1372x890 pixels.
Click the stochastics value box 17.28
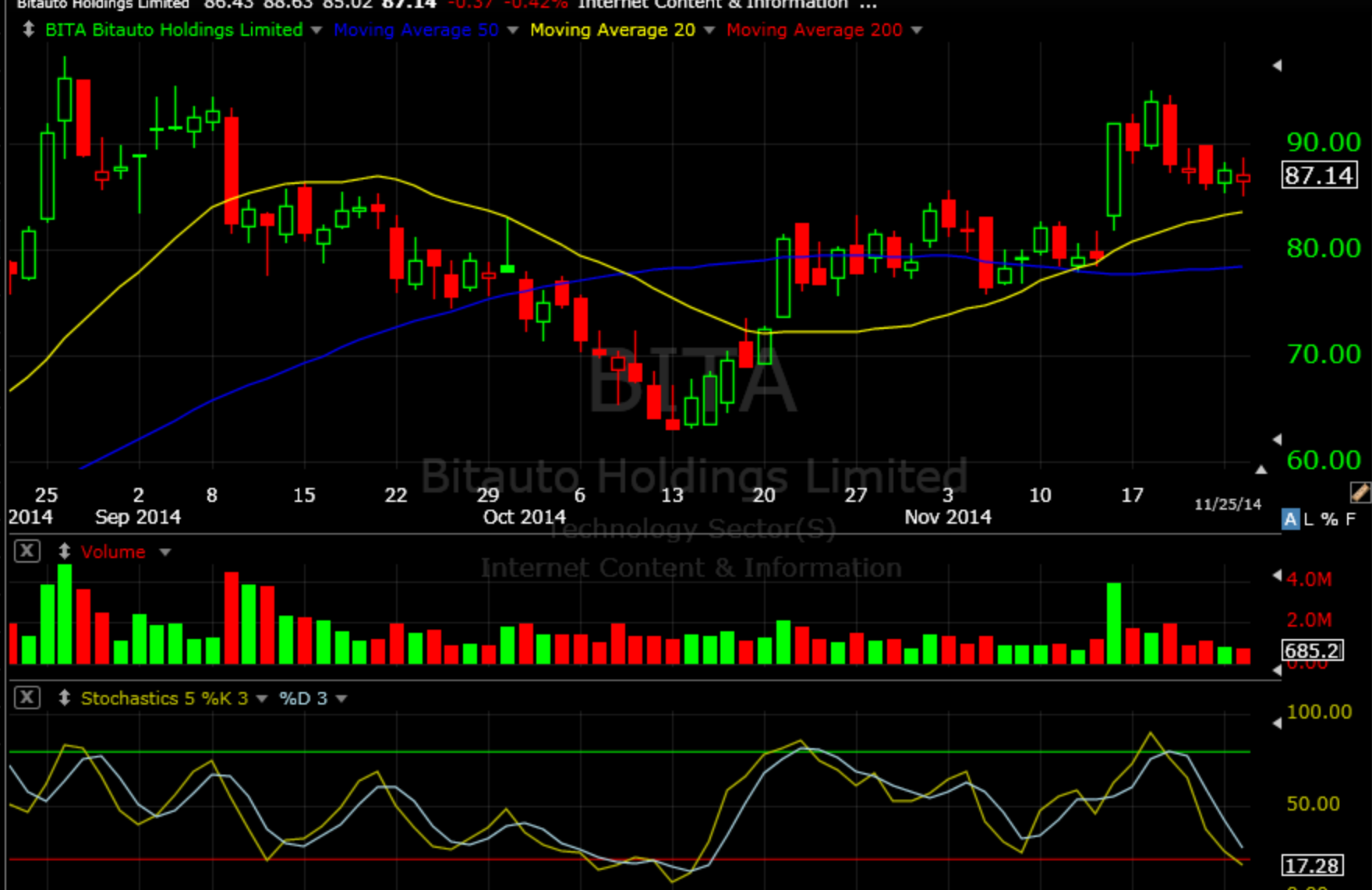click(1313, 865)
